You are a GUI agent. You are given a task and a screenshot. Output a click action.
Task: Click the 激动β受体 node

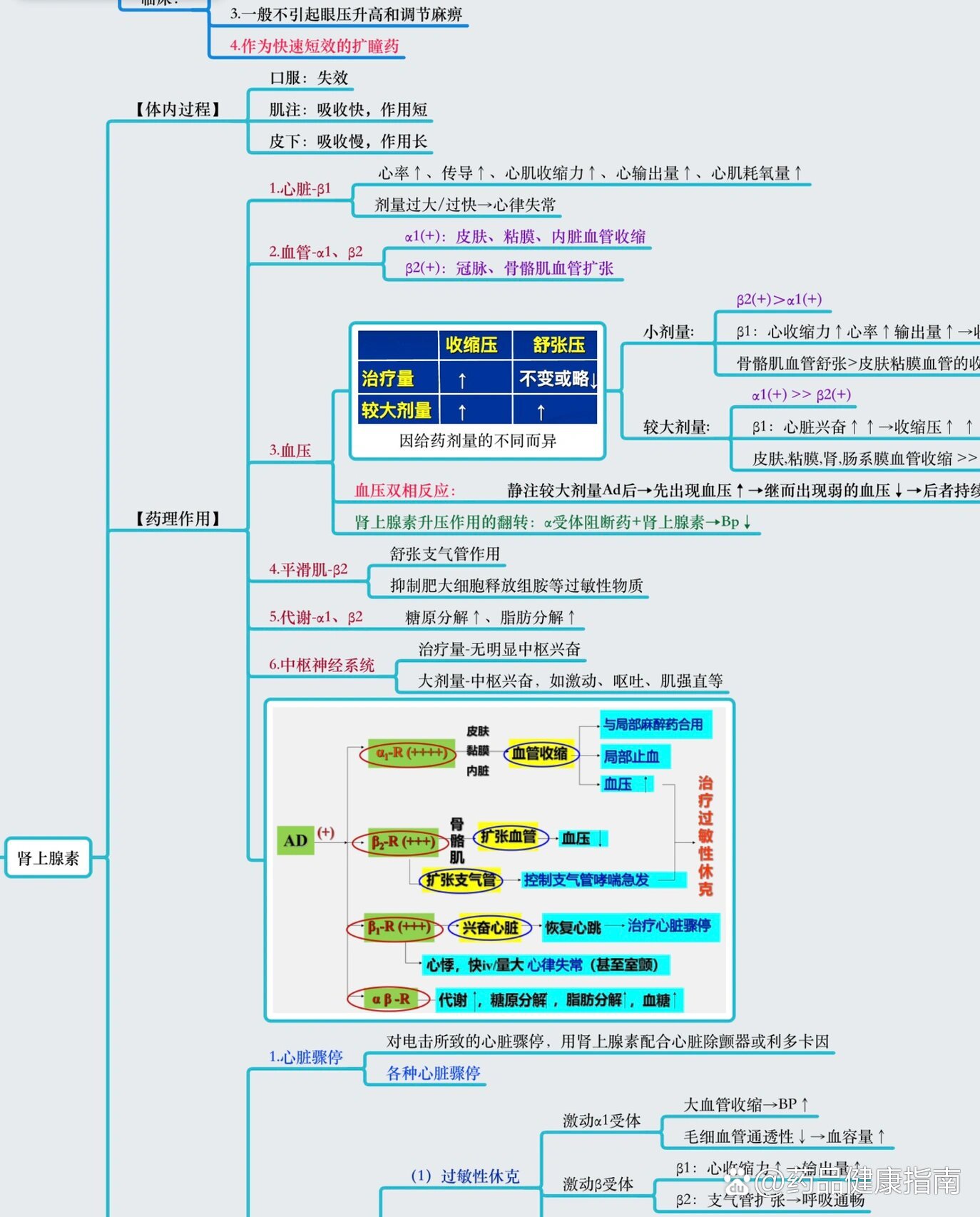(598, 1184)
